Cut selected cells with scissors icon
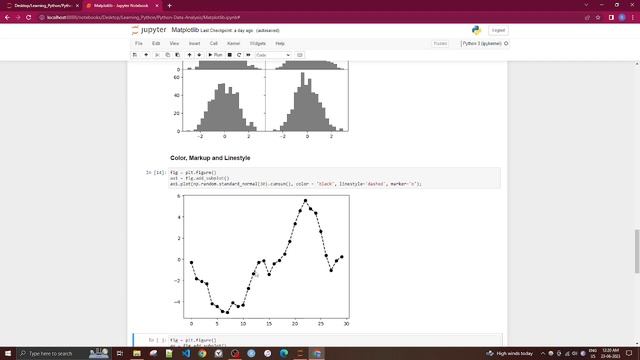 point(157,55)
